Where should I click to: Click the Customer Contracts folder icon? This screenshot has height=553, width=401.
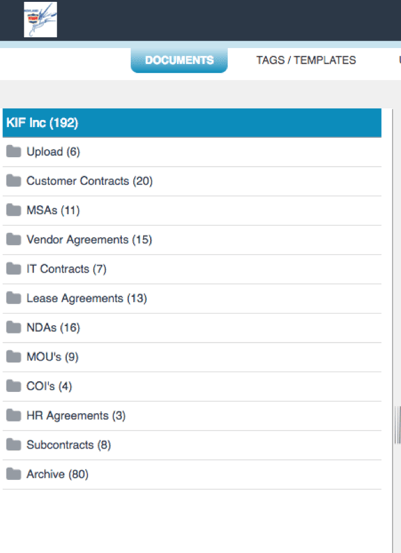14,181
